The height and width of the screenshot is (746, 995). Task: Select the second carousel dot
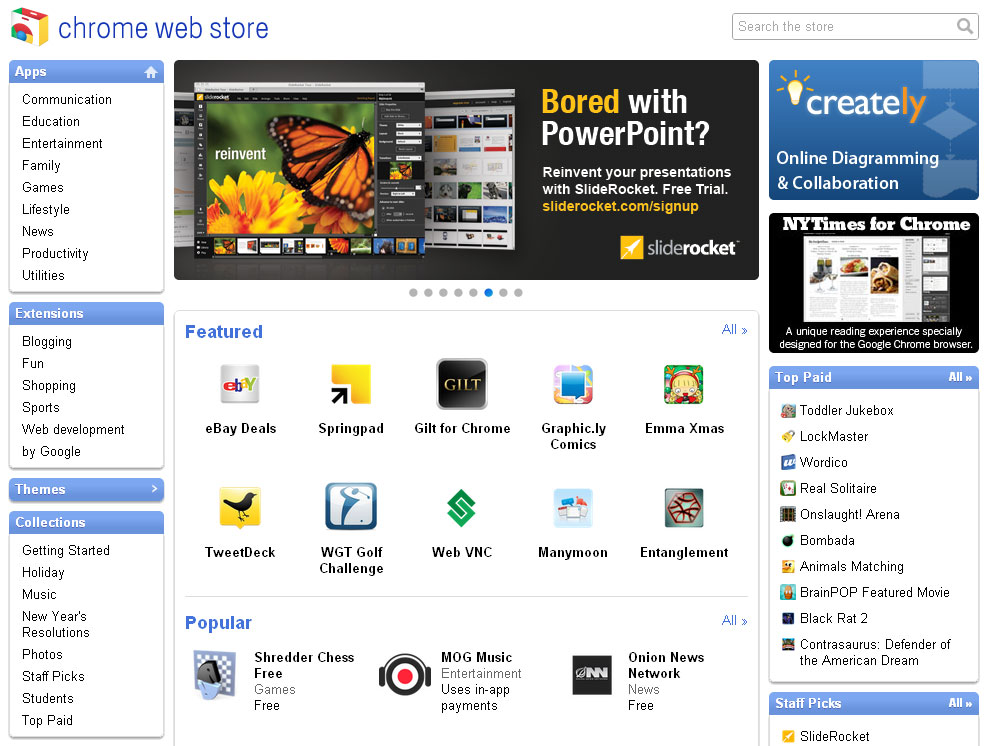pyautogui.click(x=428, y=292)
